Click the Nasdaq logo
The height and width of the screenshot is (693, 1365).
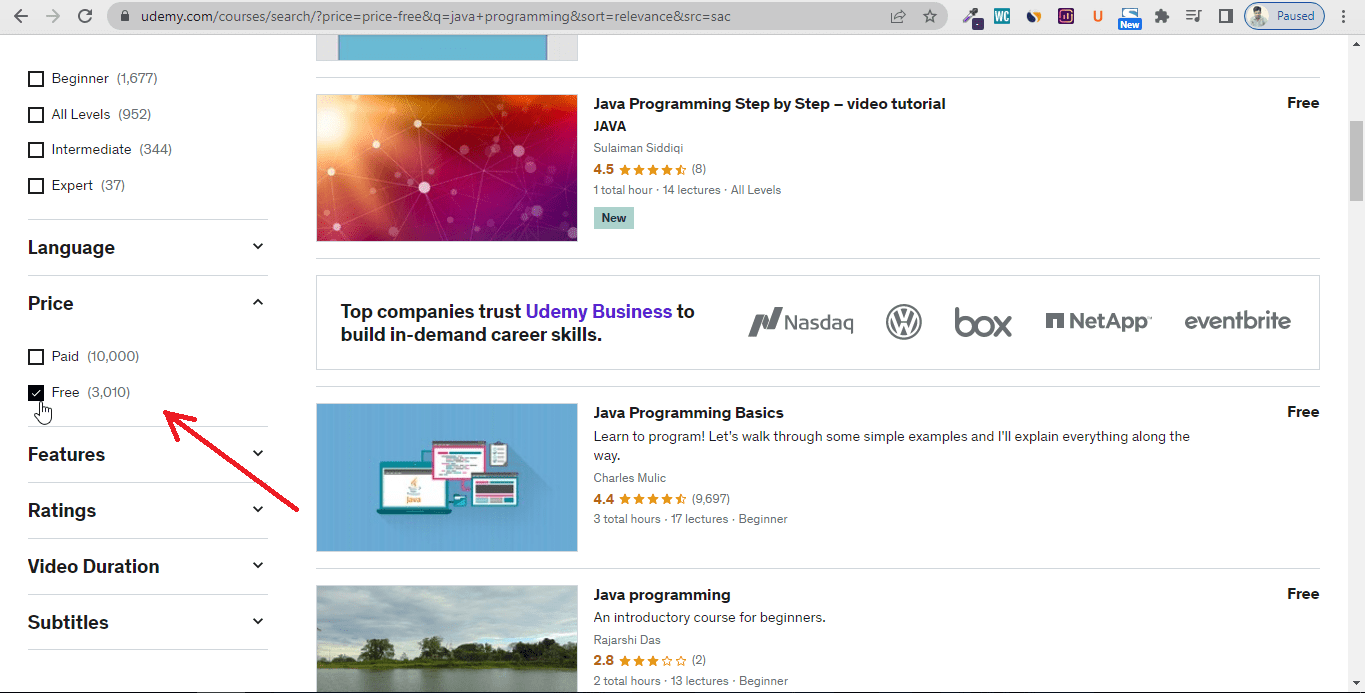pyautogui.click(x=801, y=322)
